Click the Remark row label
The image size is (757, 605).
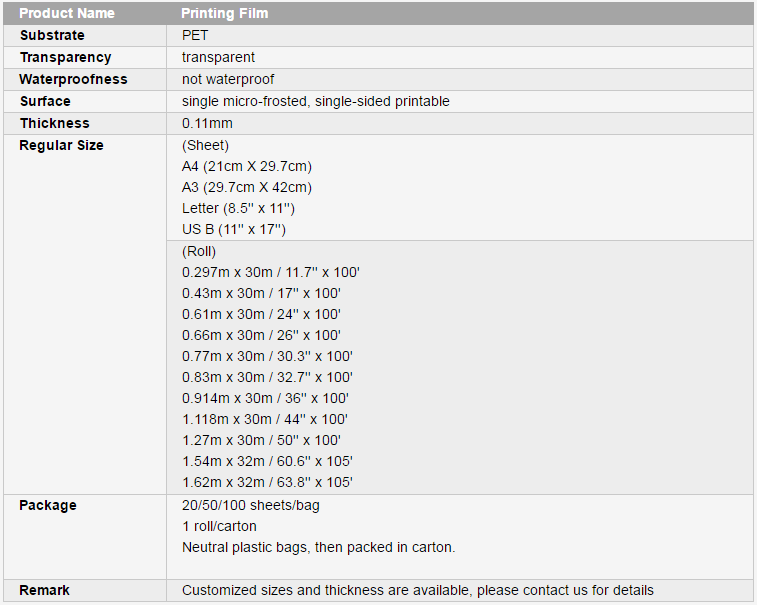click(x=44, y=591)
